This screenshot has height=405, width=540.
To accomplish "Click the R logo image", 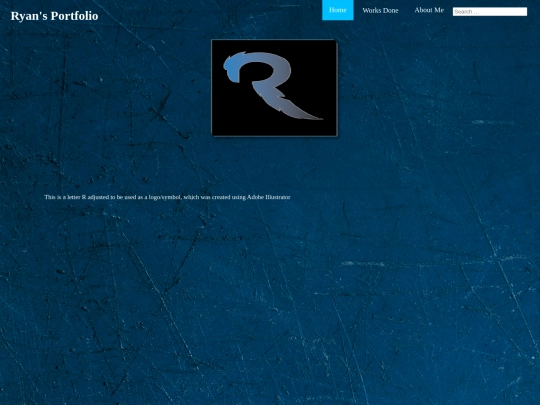I will point(274,88).
